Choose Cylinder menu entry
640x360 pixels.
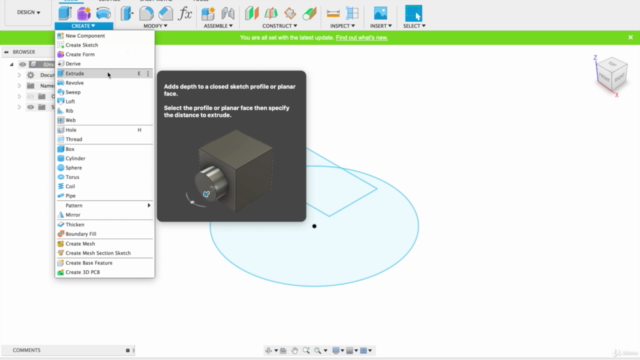pos(105,158)
